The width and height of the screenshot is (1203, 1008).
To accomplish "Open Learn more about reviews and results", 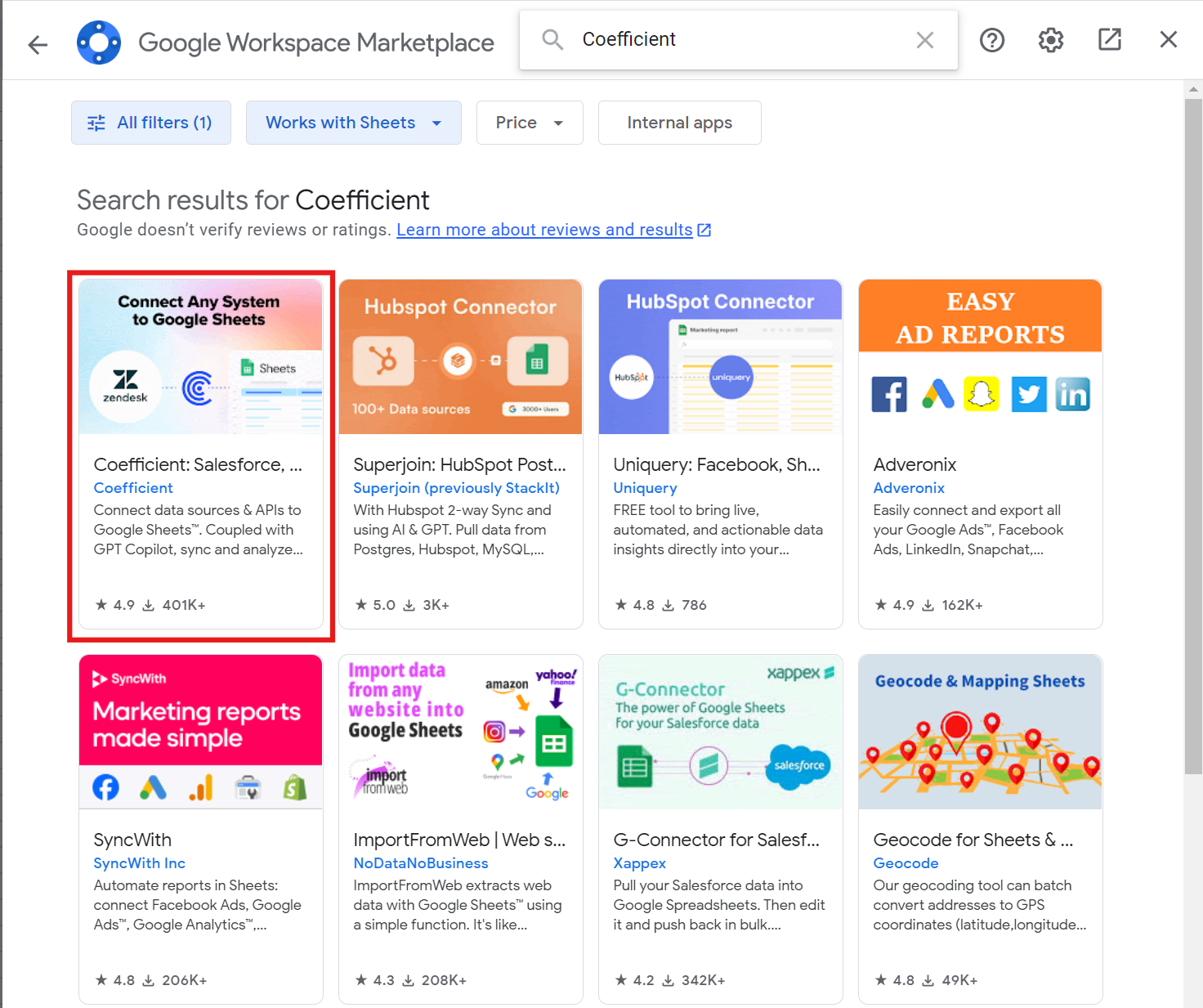I will 544,230.
